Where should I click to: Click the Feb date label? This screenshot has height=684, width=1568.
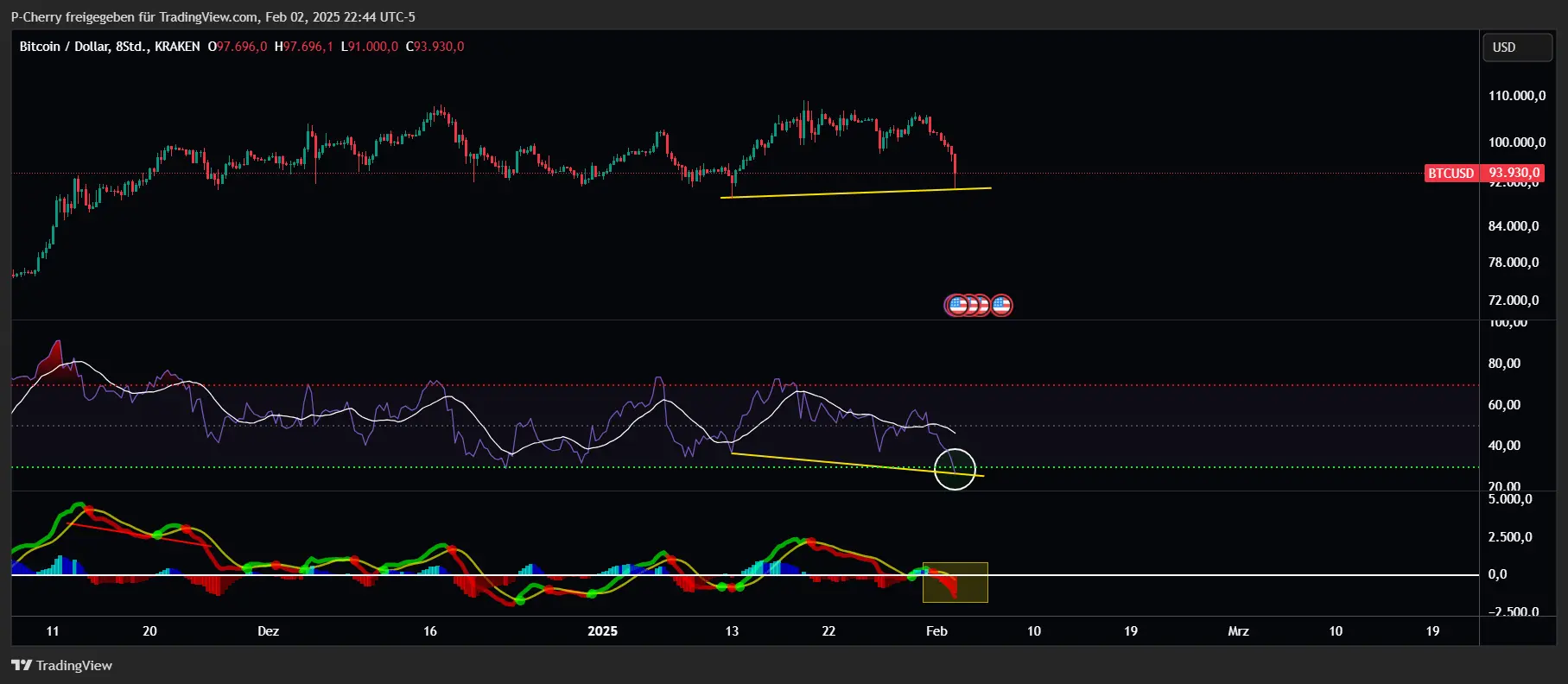pos(936,631)
